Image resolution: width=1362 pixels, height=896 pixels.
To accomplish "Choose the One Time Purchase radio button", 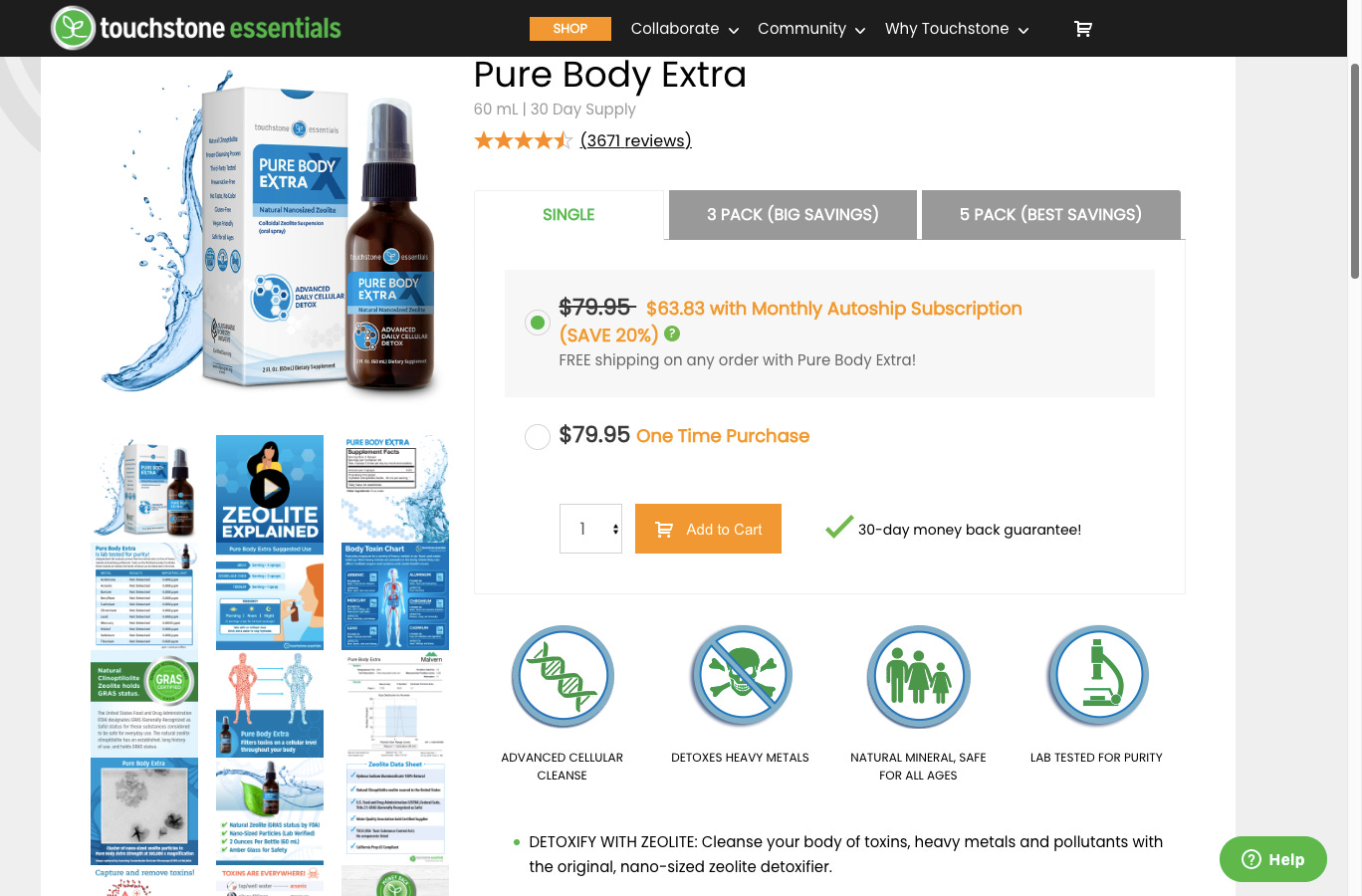I will [x=538, y=436].
